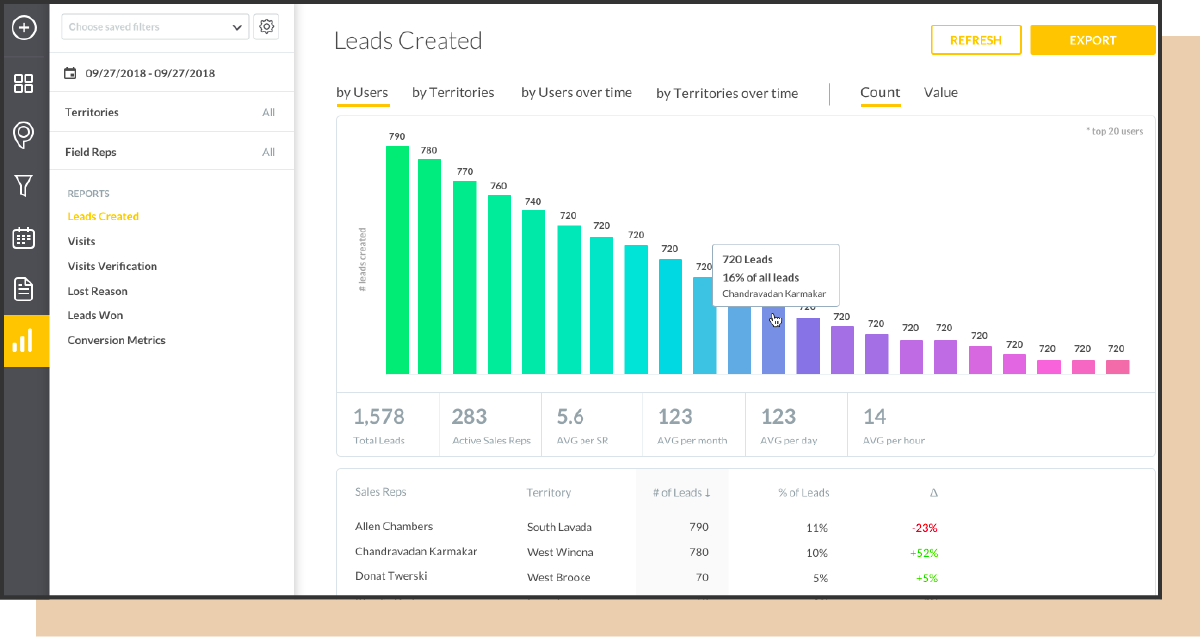Toggle sort order on '# of Leads' column
Screen dimensions: 1200x637
tap(681, 492)
